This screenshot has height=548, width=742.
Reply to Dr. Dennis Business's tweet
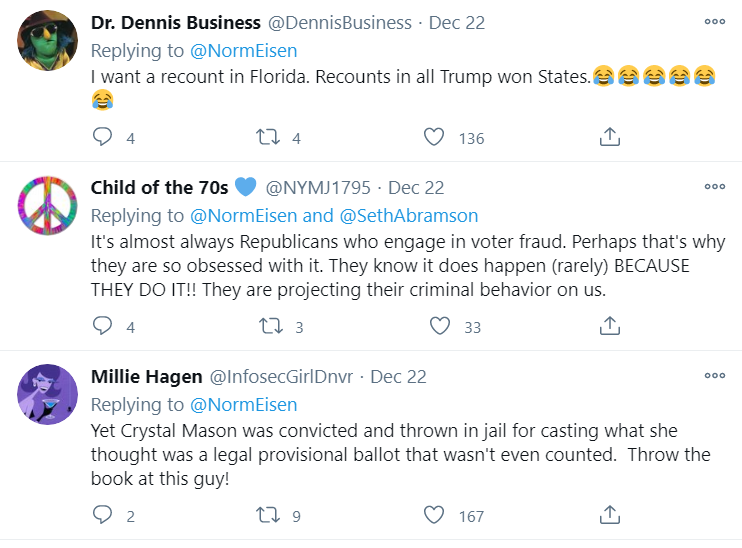coord(102,137)
